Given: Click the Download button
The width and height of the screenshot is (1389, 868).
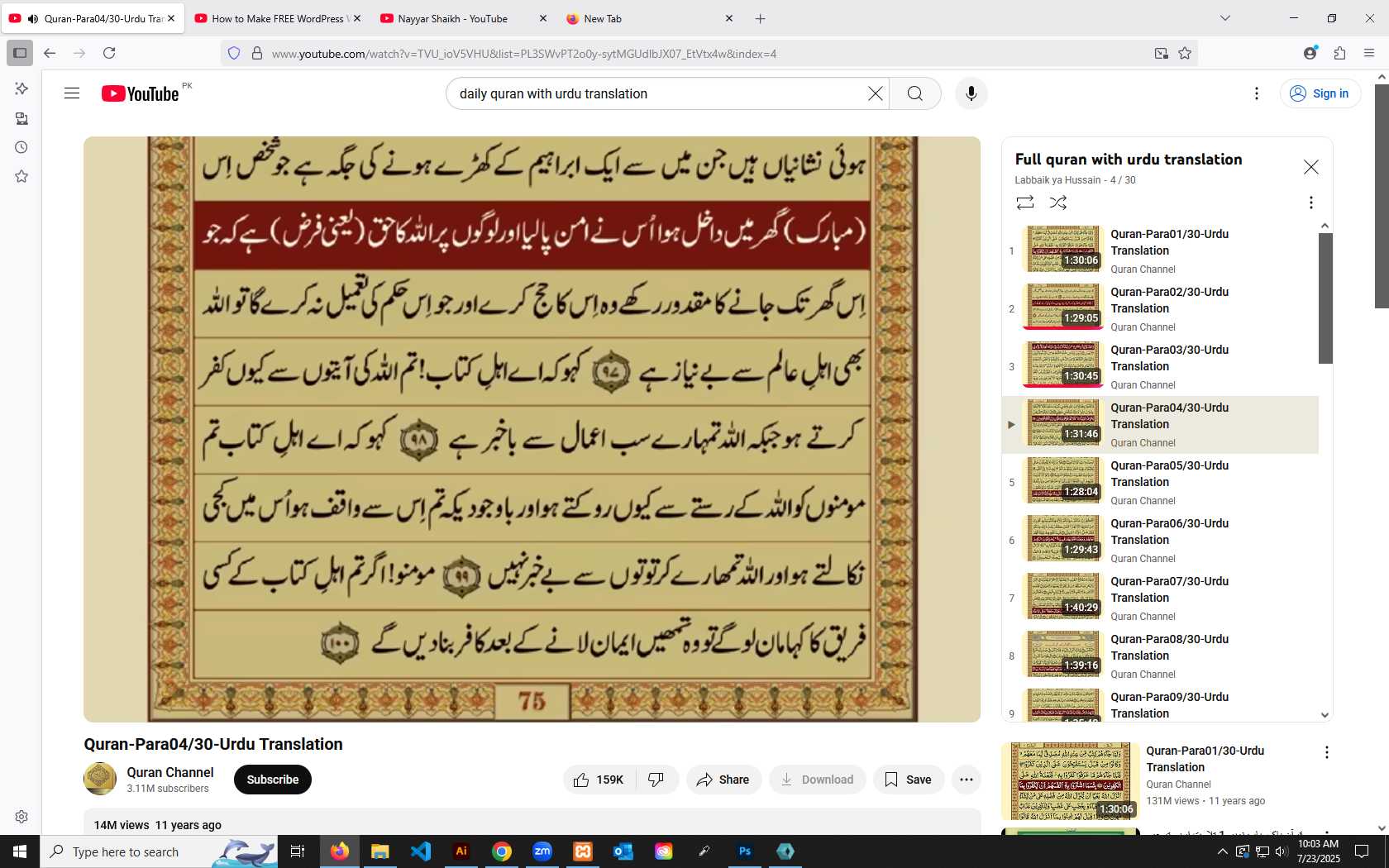Looking at the screenshot, I should coord(817,780).
